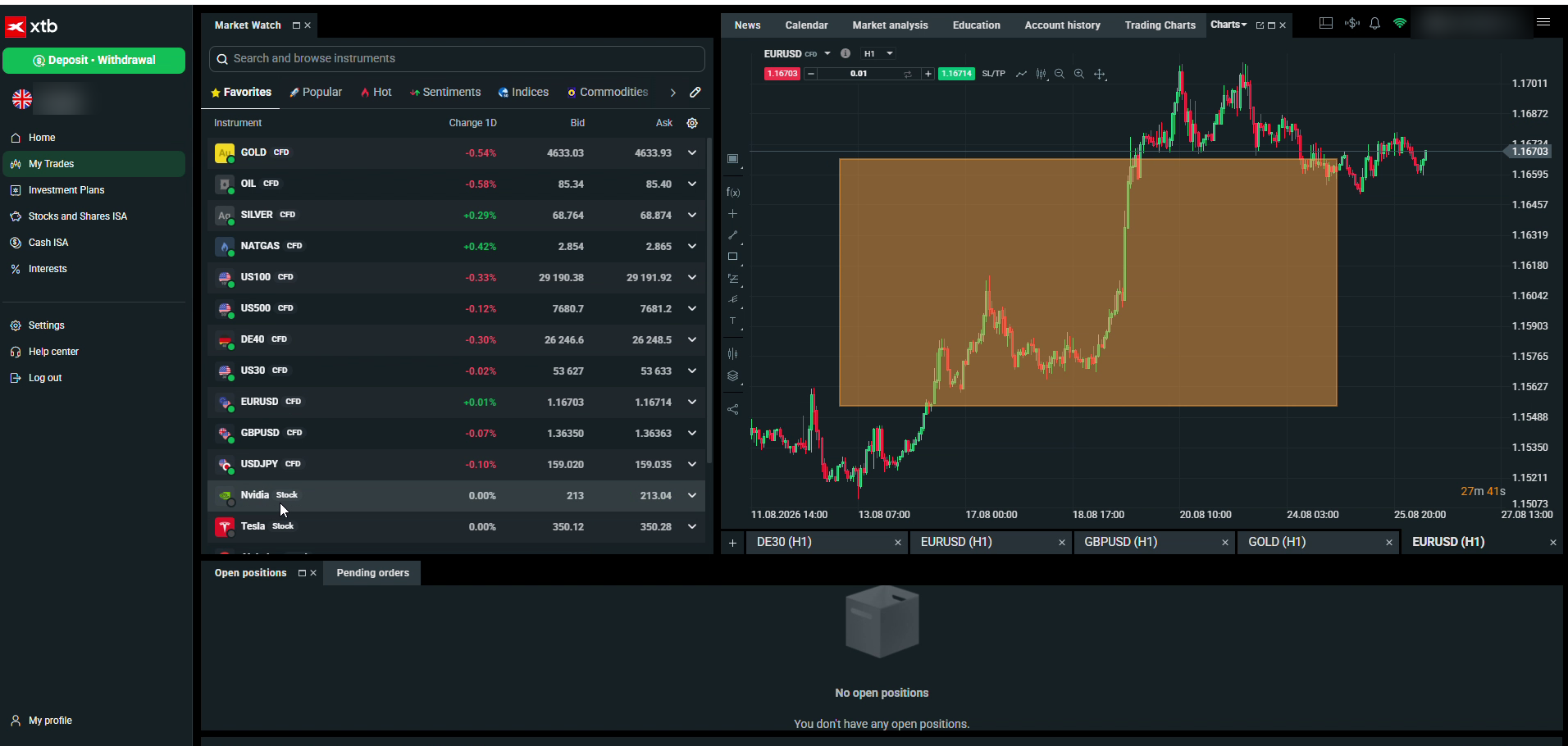Select the text annotation tool

coord(733,321)
